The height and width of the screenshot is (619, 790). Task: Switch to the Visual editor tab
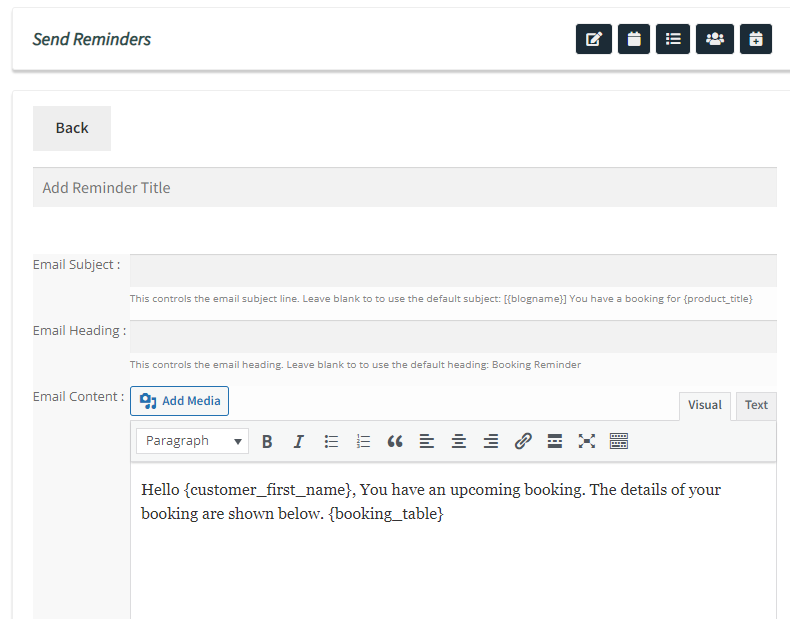[704, 405]
